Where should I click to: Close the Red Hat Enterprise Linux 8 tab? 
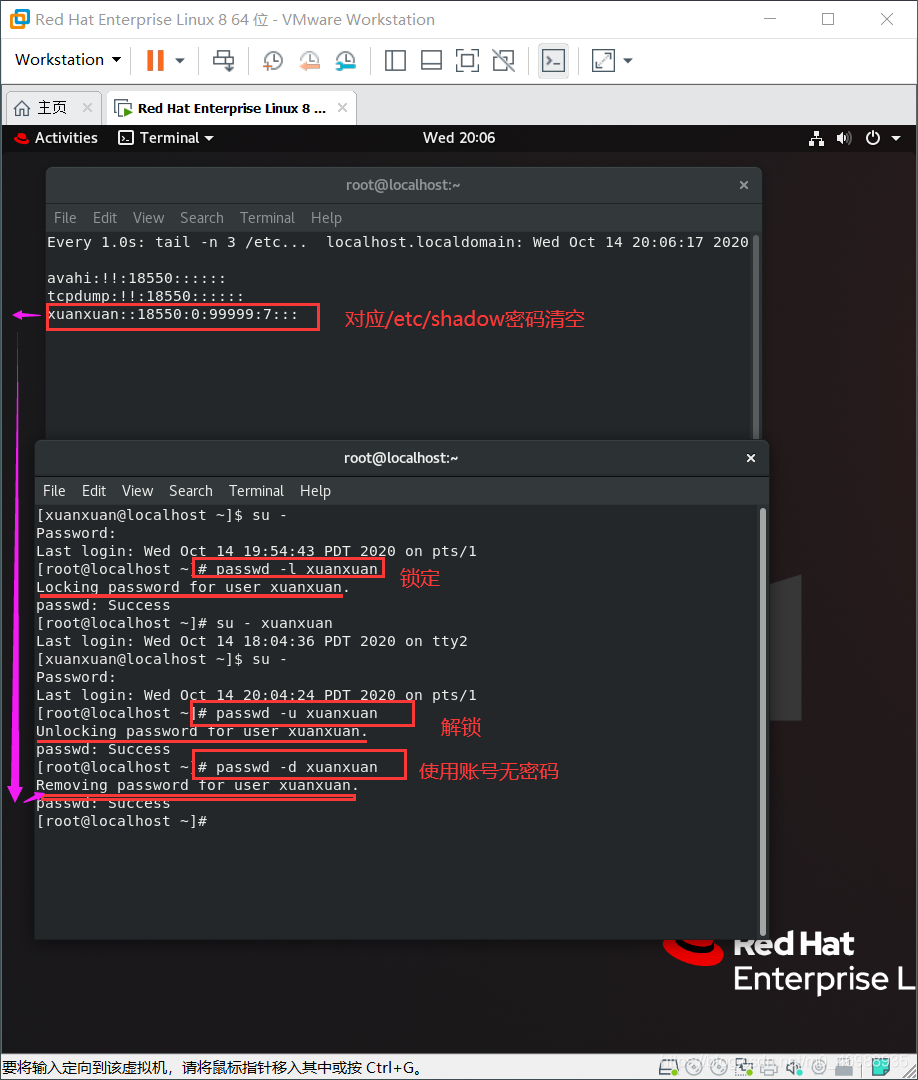pyautogui.click(x=342, y=107)
